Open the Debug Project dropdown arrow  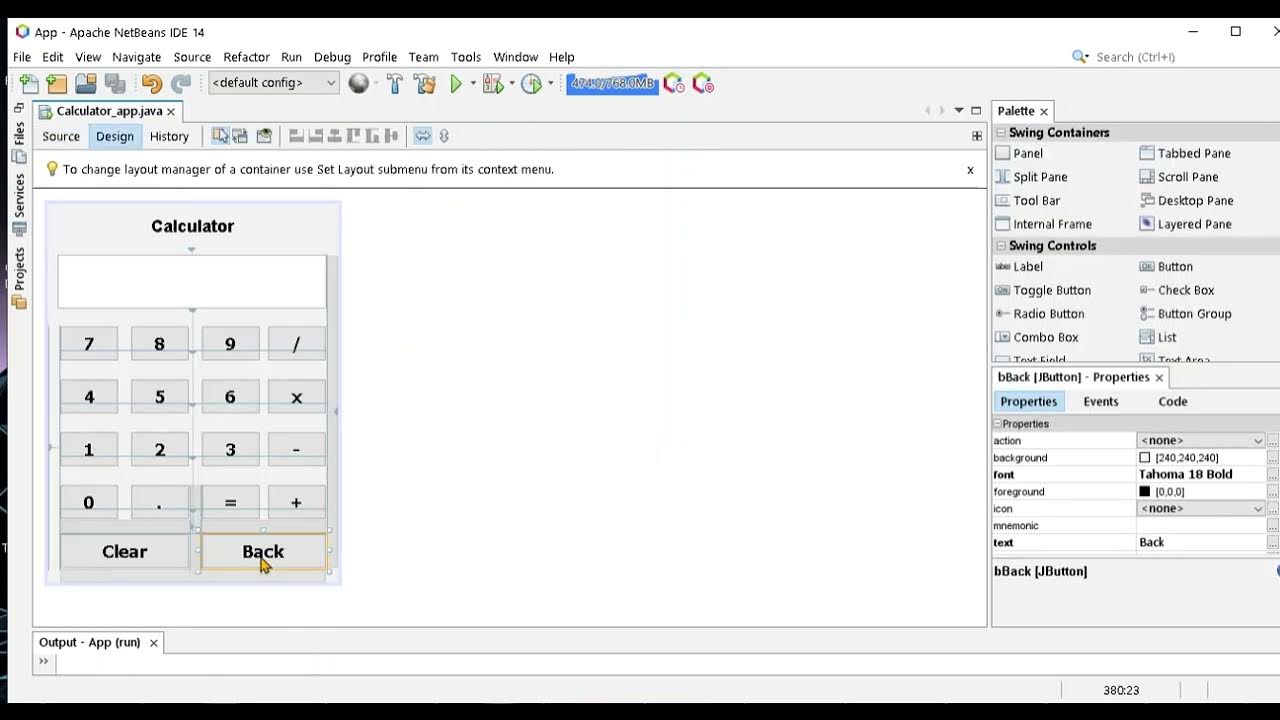point(512,84)
